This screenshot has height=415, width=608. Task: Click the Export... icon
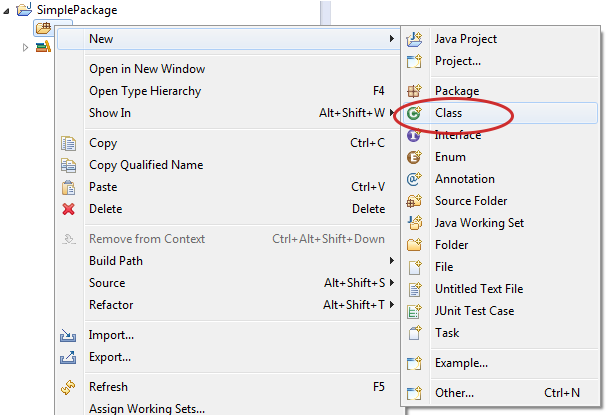coord(68,358)
